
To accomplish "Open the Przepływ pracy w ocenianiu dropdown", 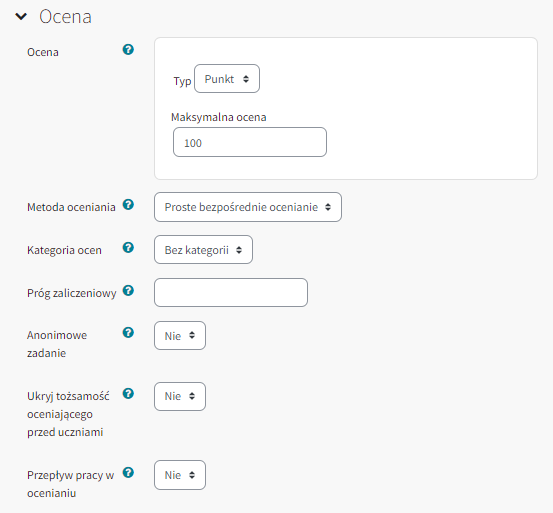I will point(180,475).
